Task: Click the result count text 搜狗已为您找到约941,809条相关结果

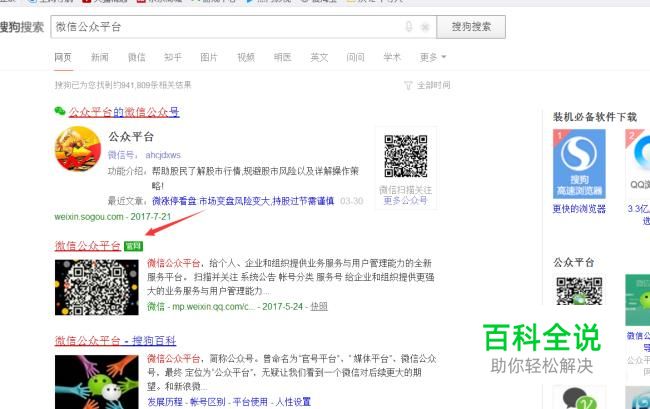Action: tap(123, 85)
